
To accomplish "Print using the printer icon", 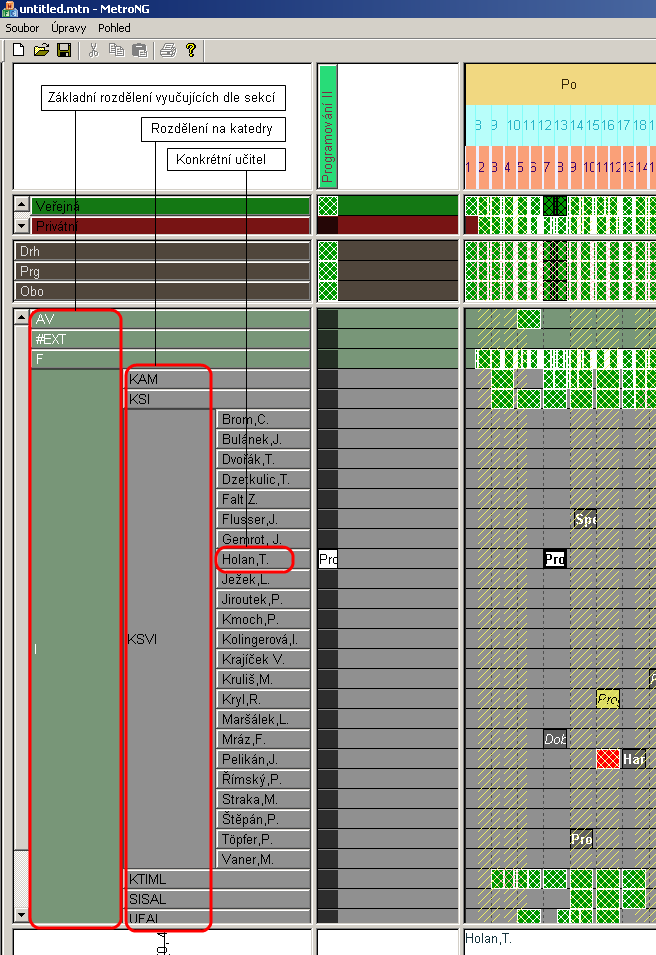I will 168,49.
